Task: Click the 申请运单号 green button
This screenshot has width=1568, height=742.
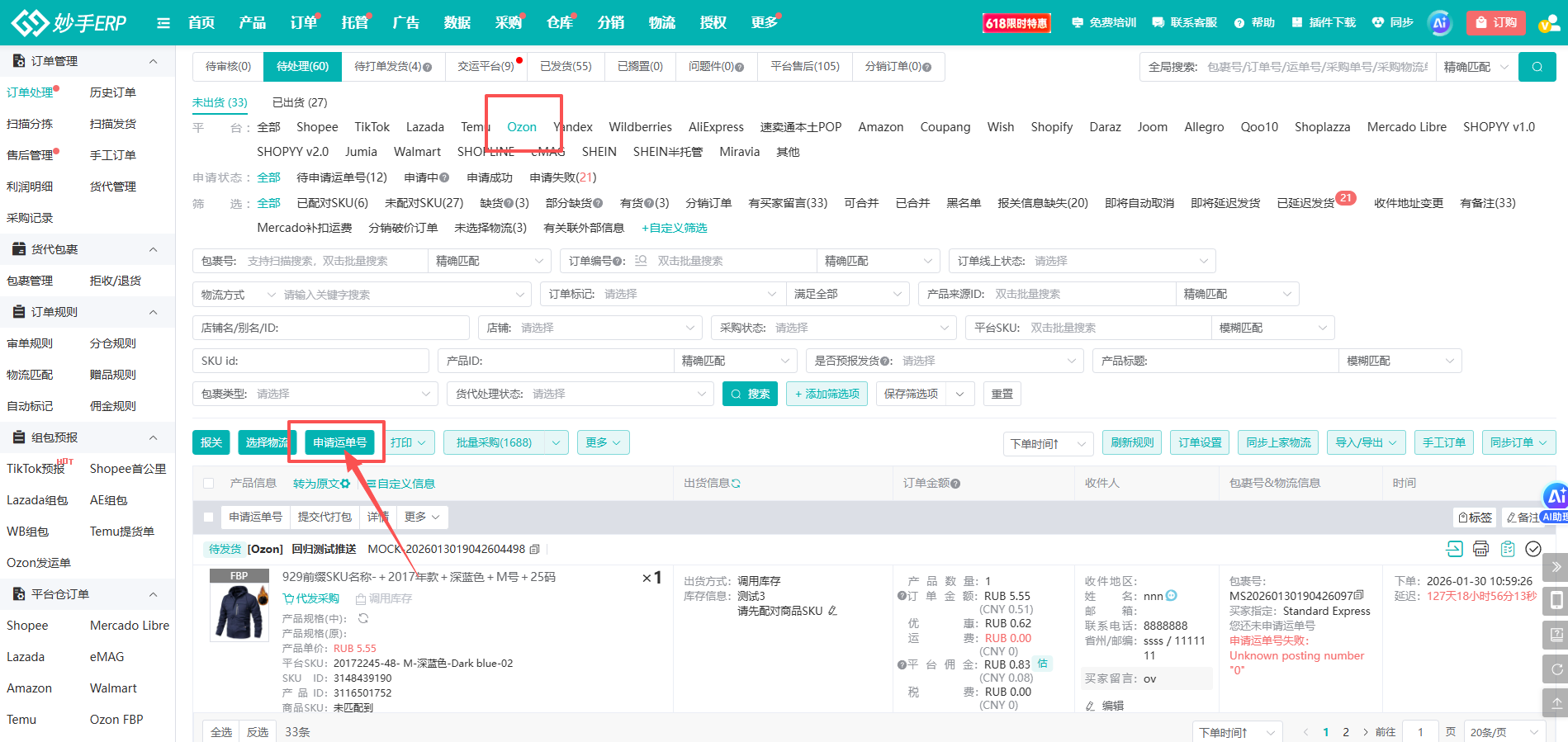Action: click(x=339, y=442)
